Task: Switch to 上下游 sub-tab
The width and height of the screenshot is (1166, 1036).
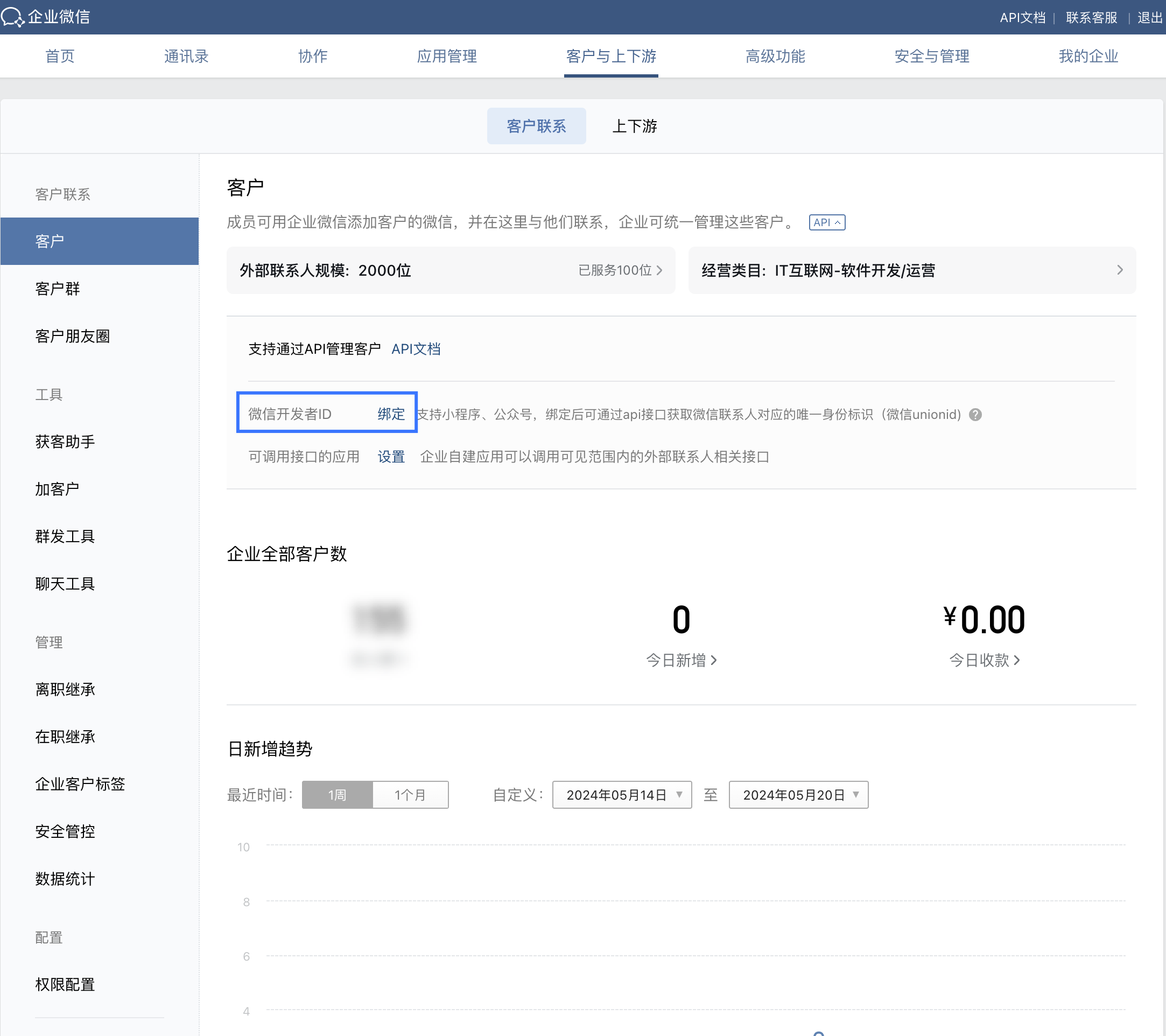Action: click(x=634, y=126)
